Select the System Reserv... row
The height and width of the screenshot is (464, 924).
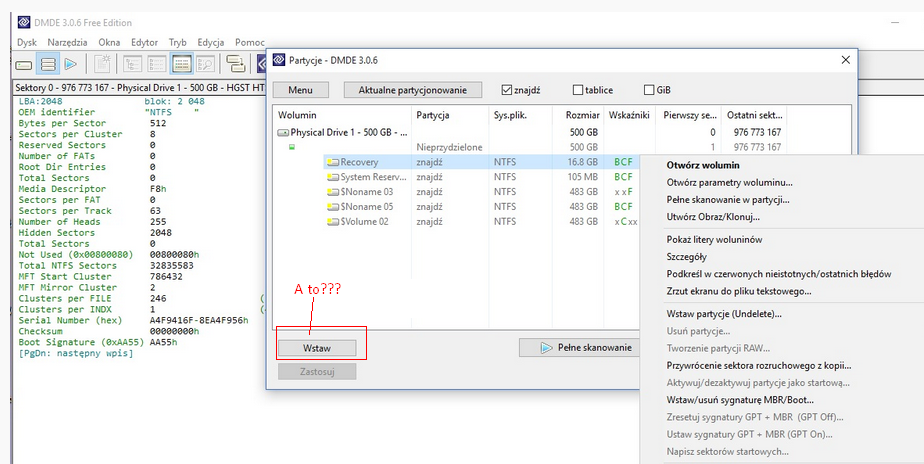(x=457, y=177)
